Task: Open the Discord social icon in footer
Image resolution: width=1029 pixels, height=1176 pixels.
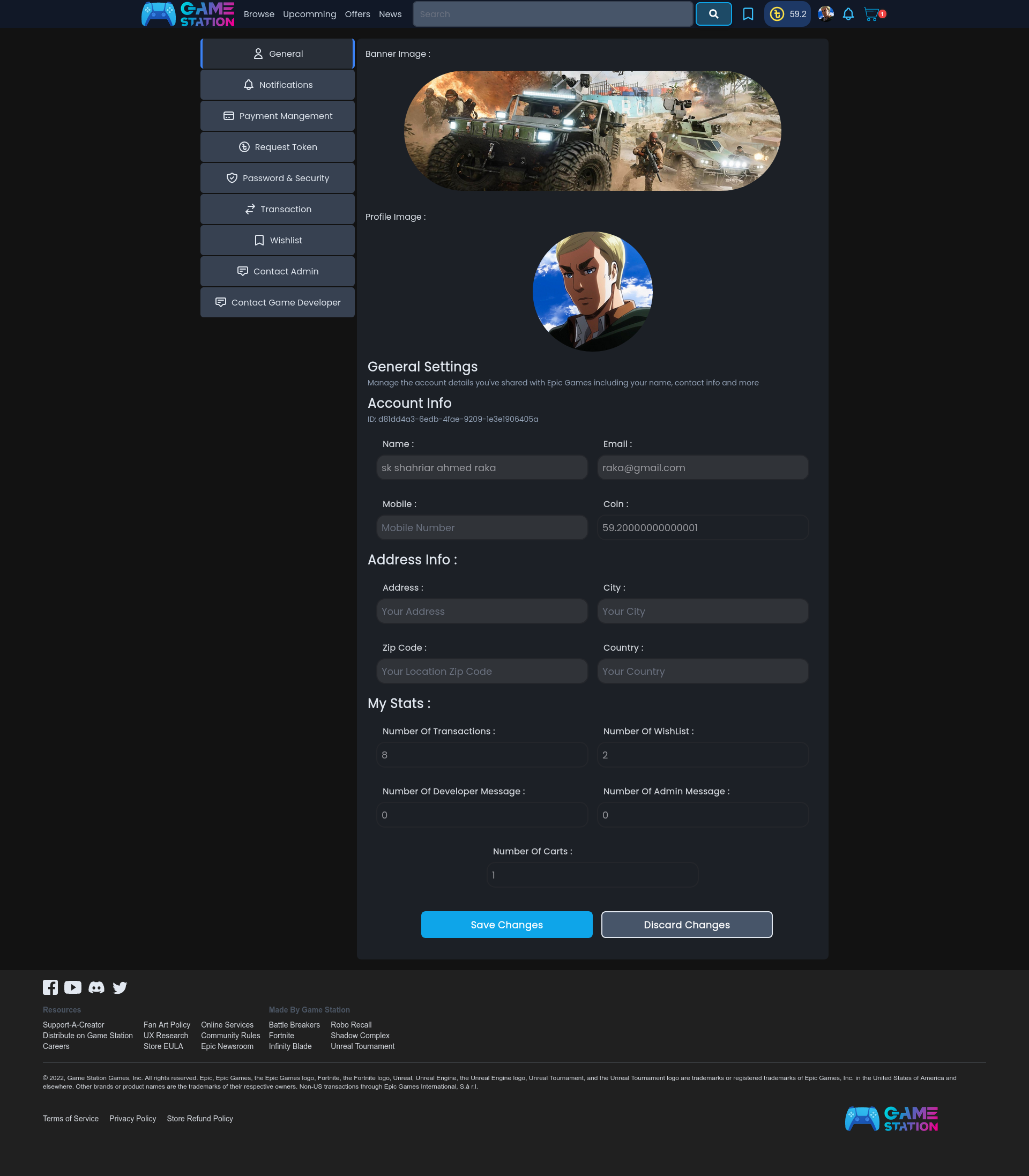Action: point(96,987)
